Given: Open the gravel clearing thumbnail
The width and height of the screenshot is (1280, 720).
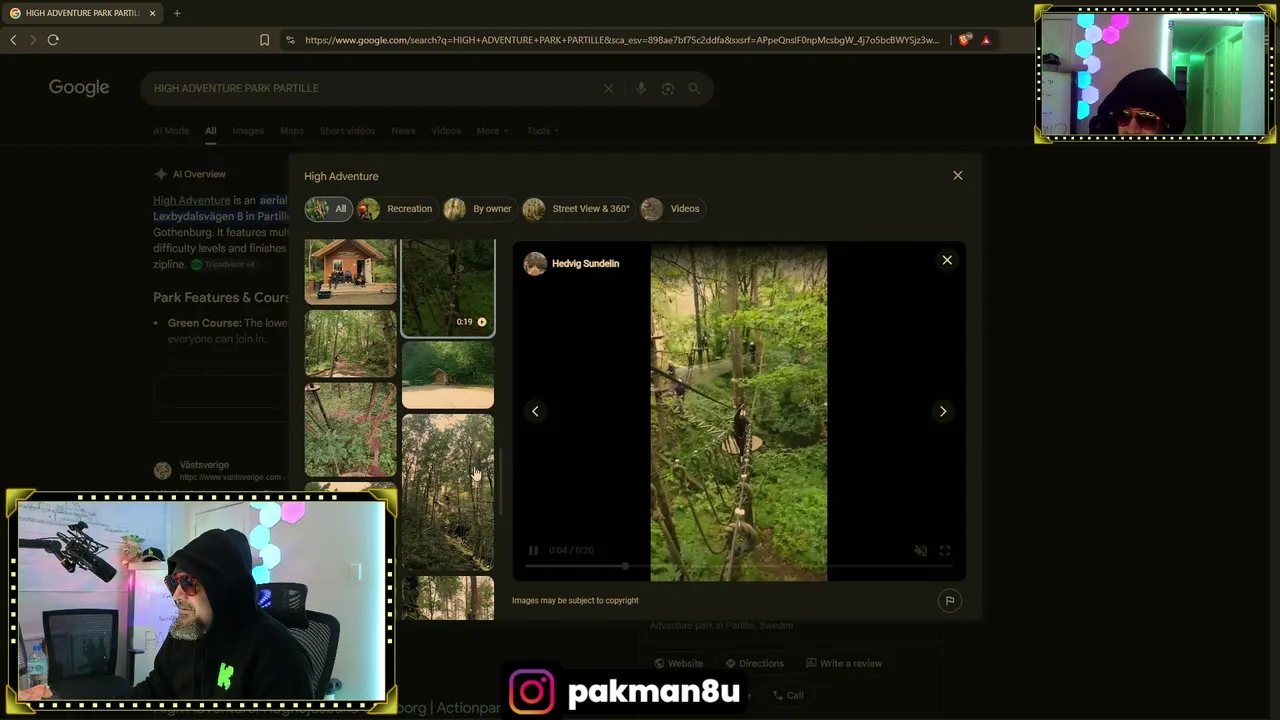Looking at the screenshot, I should tap(447, 375).
